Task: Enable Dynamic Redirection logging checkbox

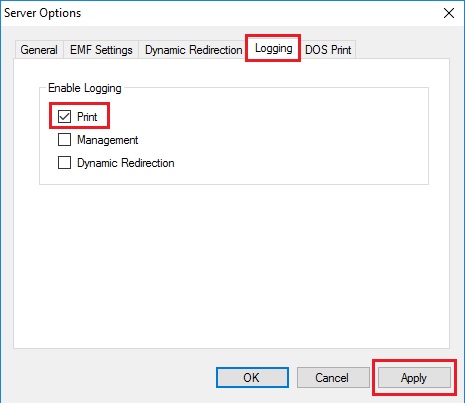Action: click(64, 163)
